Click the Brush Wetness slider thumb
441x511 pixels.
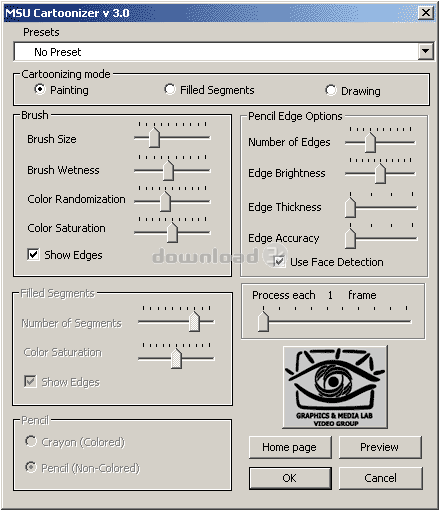[168, 170]
